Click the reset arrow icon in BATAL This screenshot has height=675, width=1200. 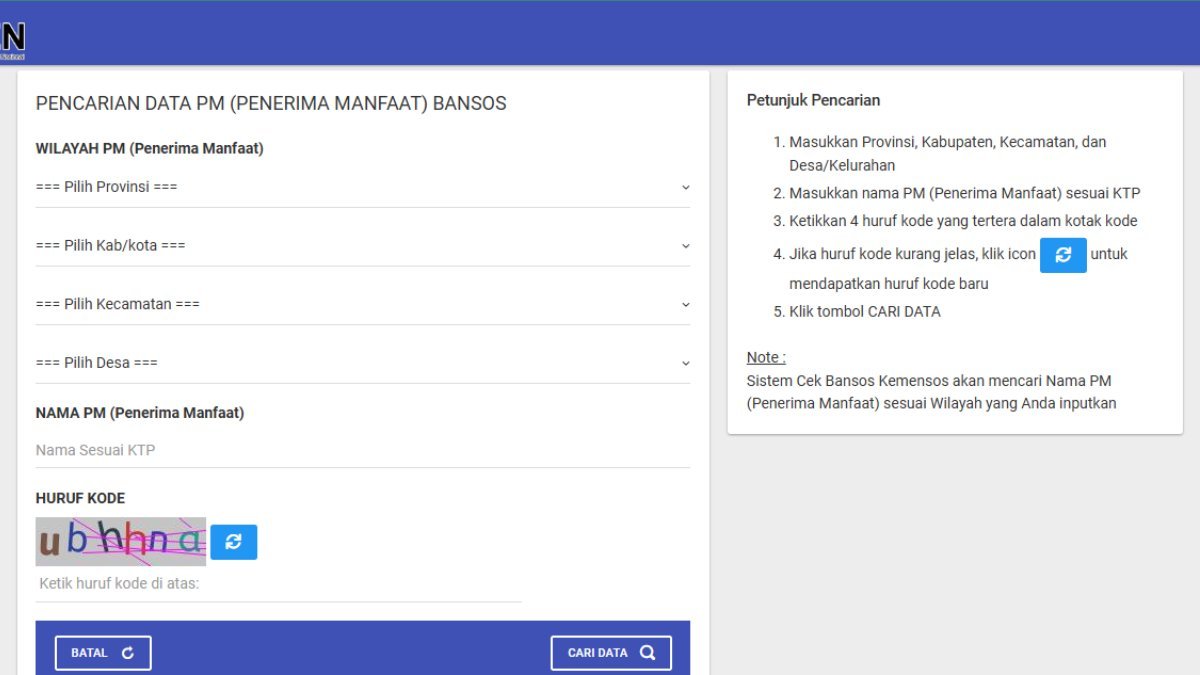tap(128, 653)
